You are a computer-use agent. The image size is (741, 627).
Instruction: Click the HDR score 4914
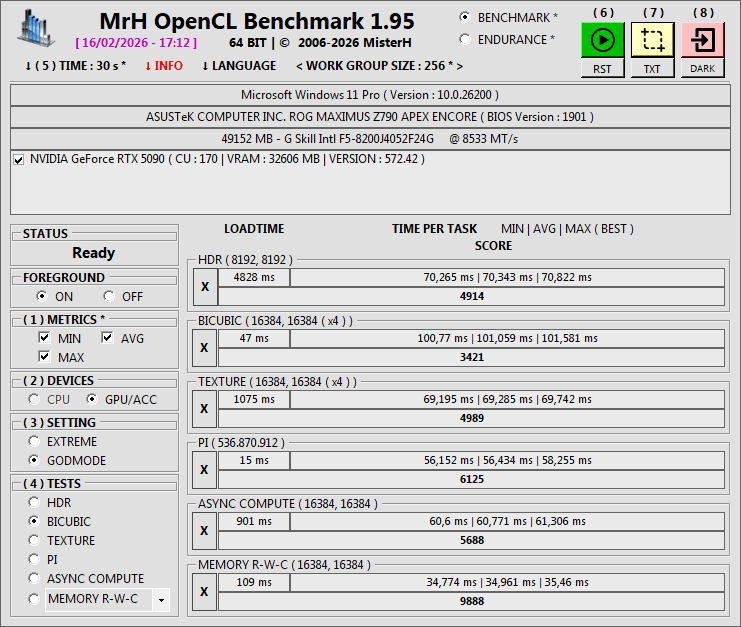(472, 296)
